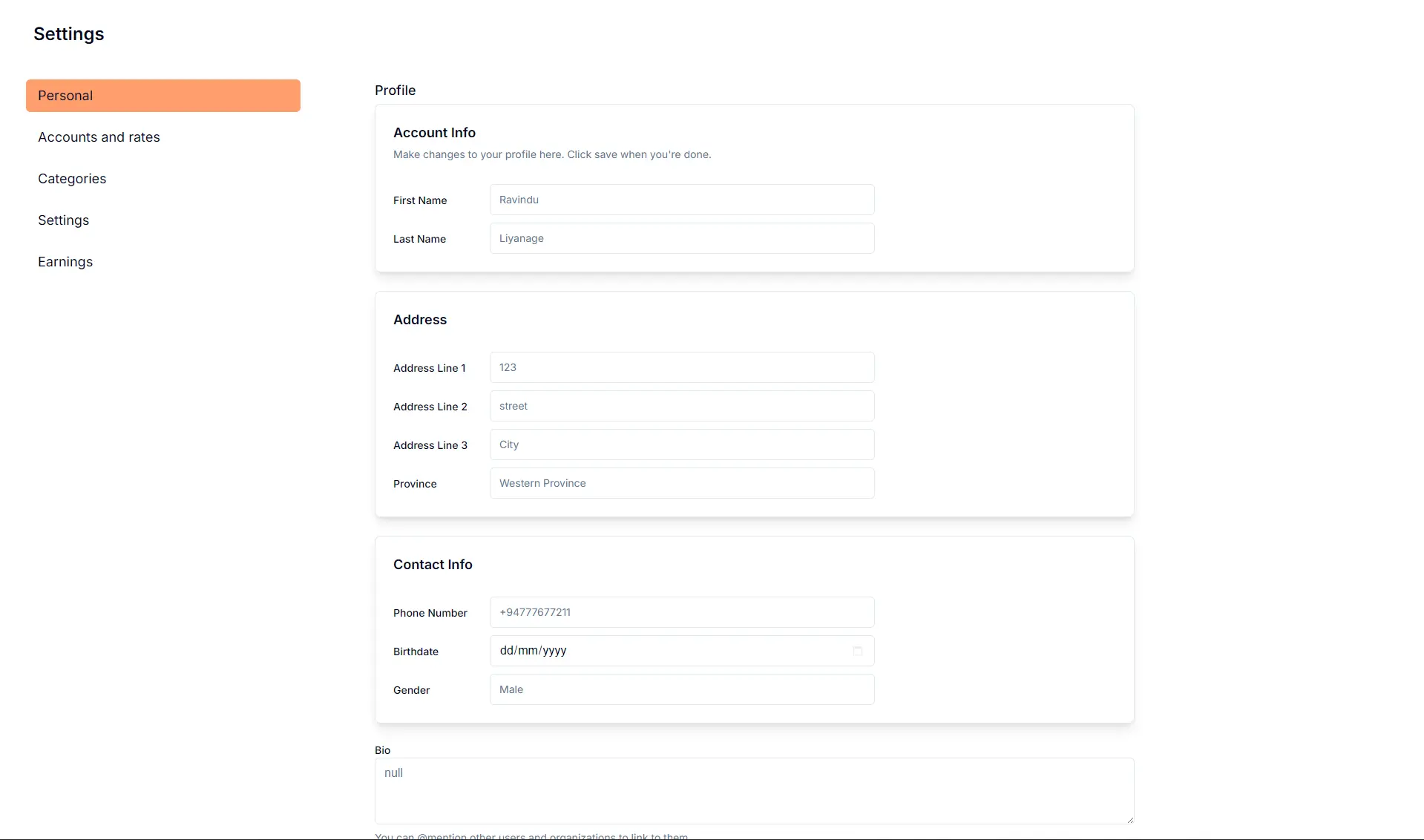The height and width of the screenshot is (840, 1424).
Task: Select the mm segment of Birthdate
Action: coord(528,651)
